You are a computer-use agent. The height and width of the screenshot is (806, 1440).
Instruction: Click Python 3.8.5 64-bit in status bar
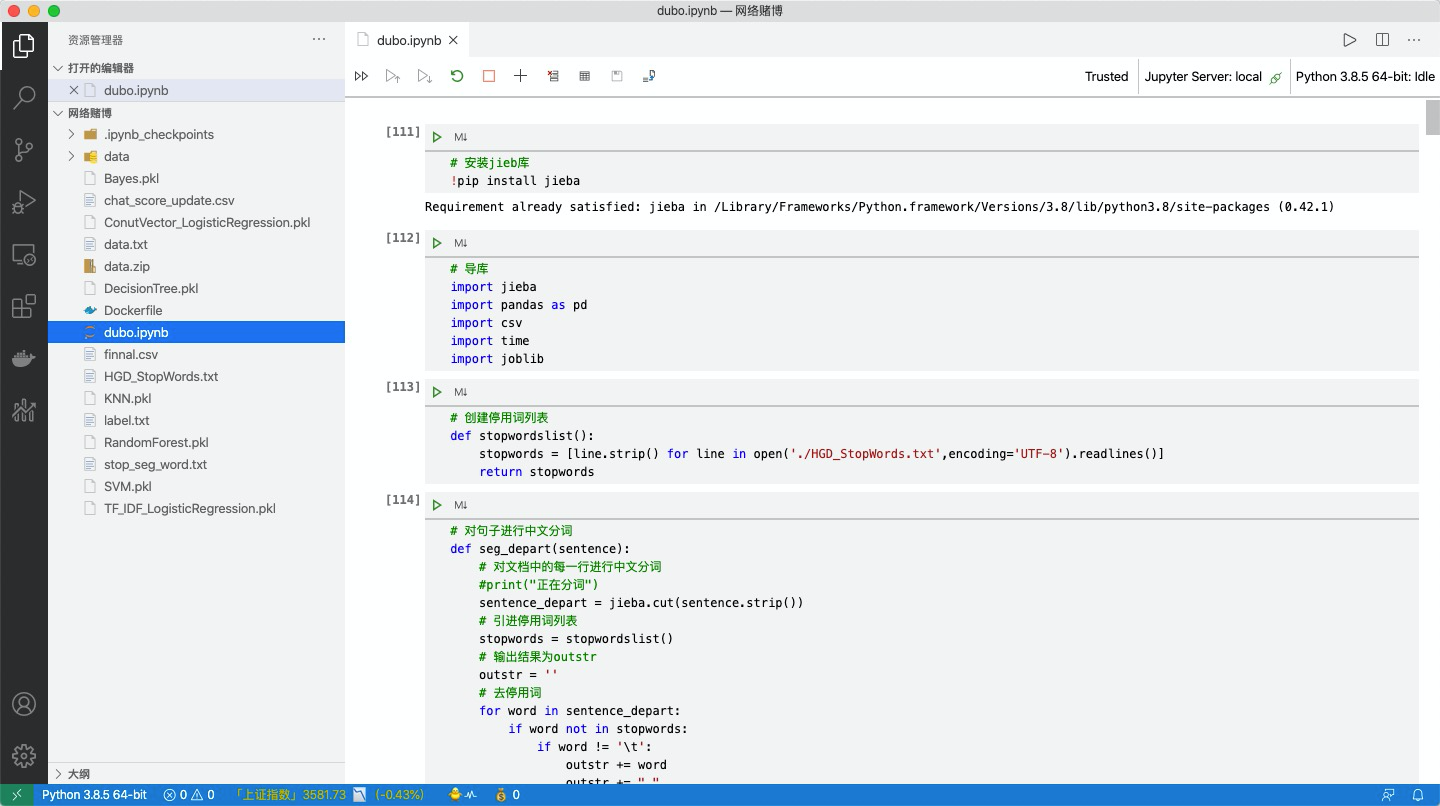point(94,795)
